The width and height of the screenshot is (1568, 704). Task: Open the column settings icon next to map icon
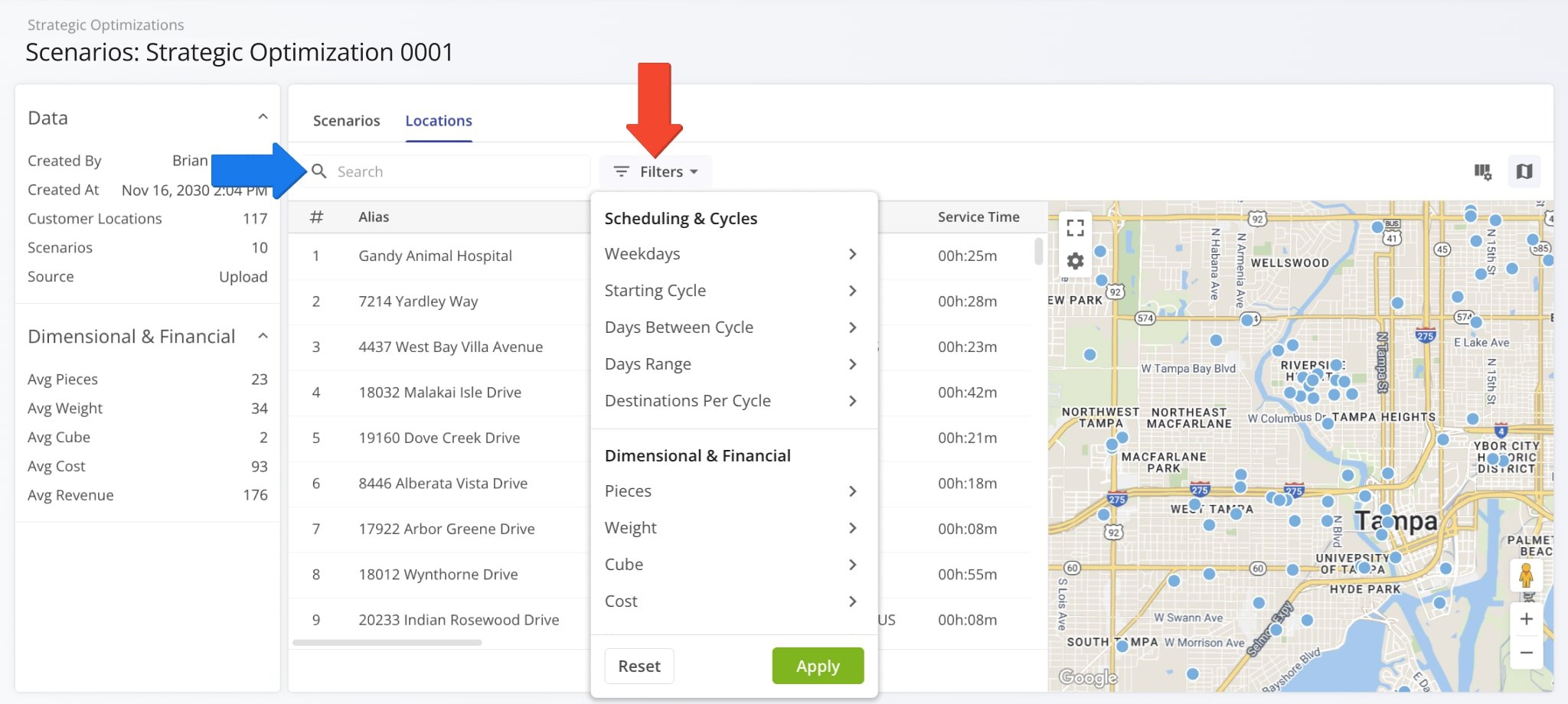pyautogui.click(x=1484, y=171)
